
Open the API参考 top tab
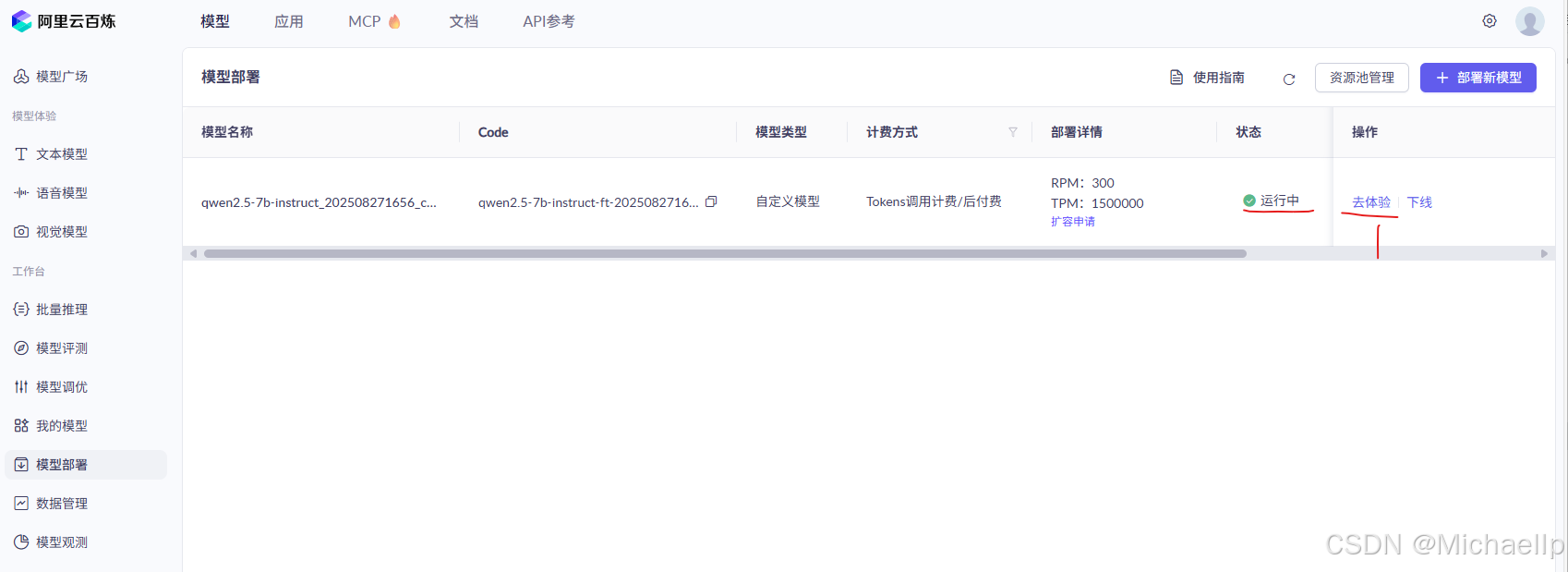(x=549, y=21)
